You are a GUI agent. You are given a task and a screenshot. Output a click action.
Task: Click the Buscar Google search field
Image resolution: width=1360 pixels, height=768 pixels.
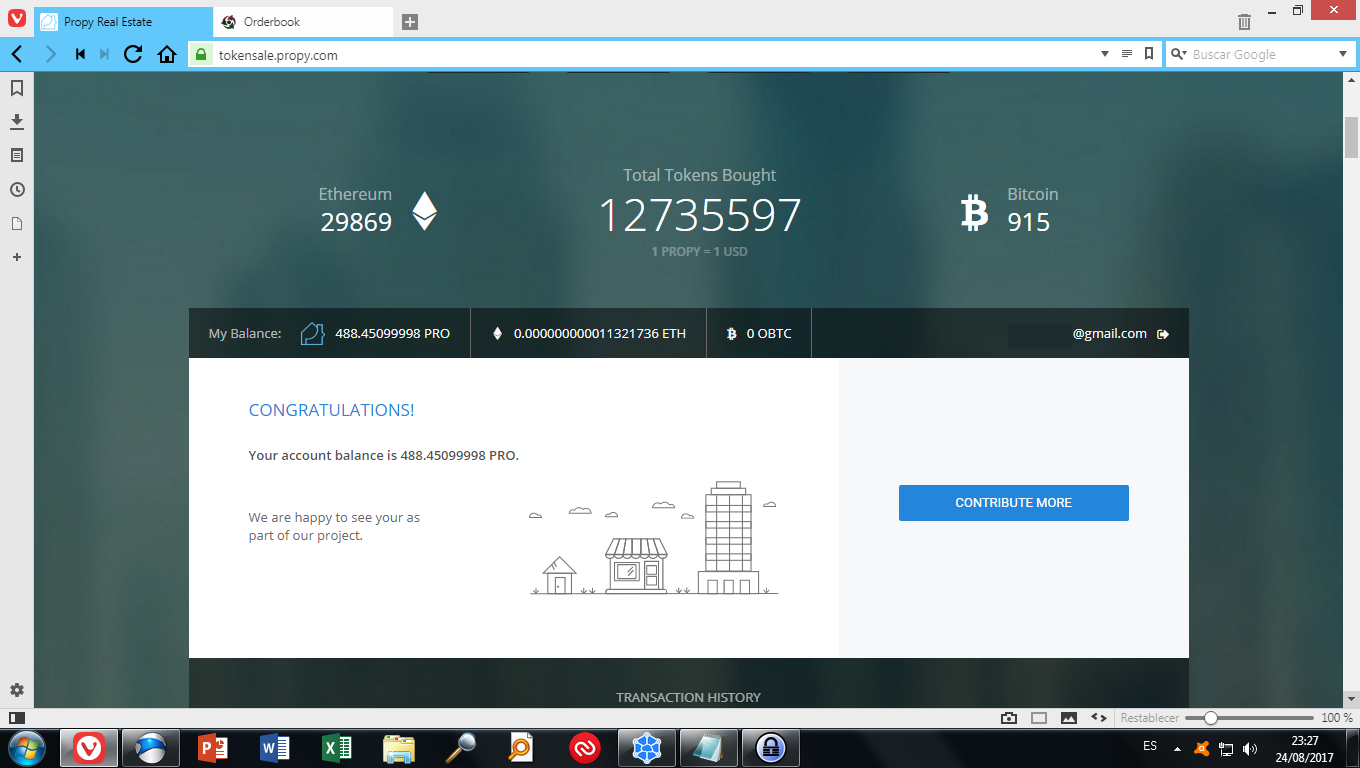coord(1262,55)
